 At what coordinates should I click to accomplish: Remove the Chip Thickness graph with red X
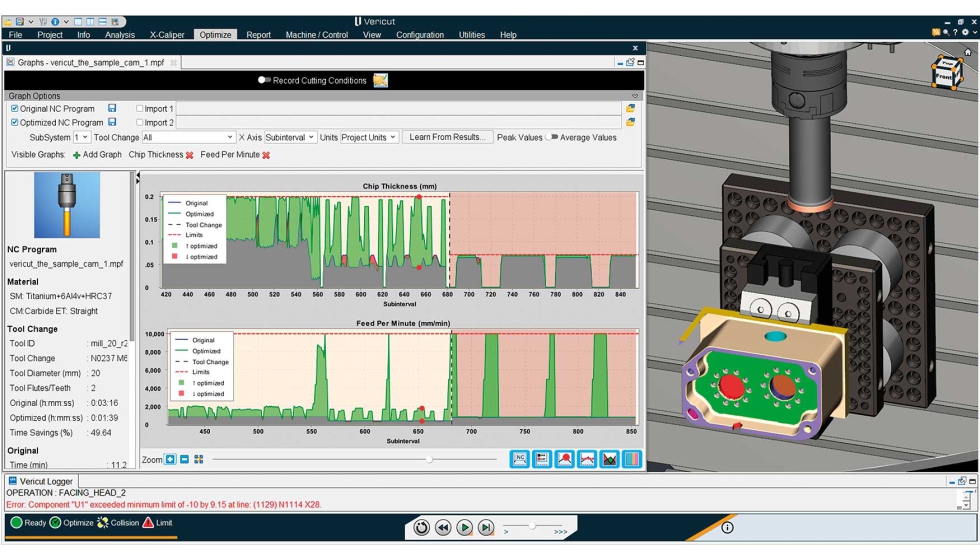189,155
